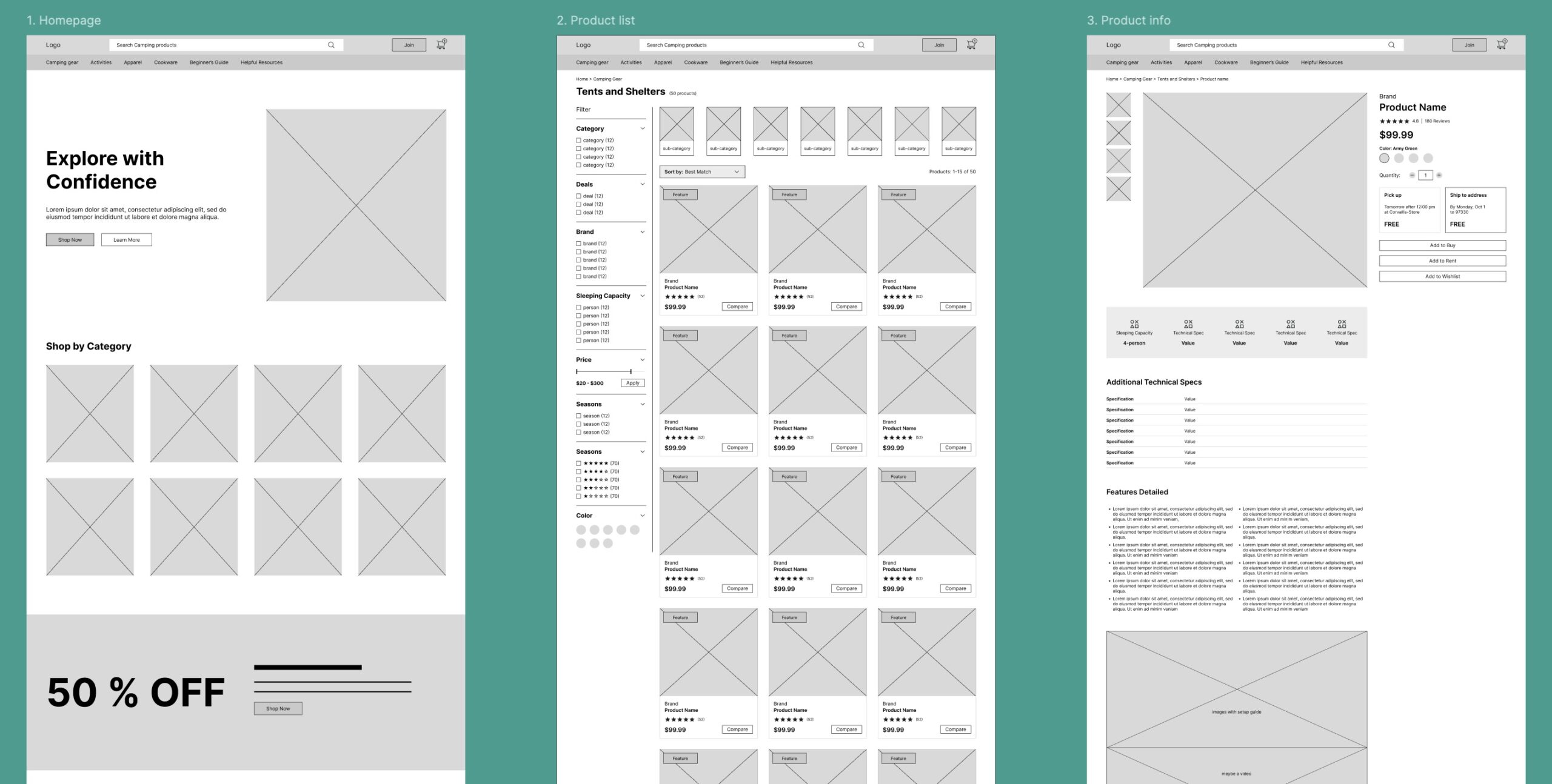The height and width of the screenshot is (784, 1552).
Task: Click the main product image placeholder
Action: tap(1255, 190)
